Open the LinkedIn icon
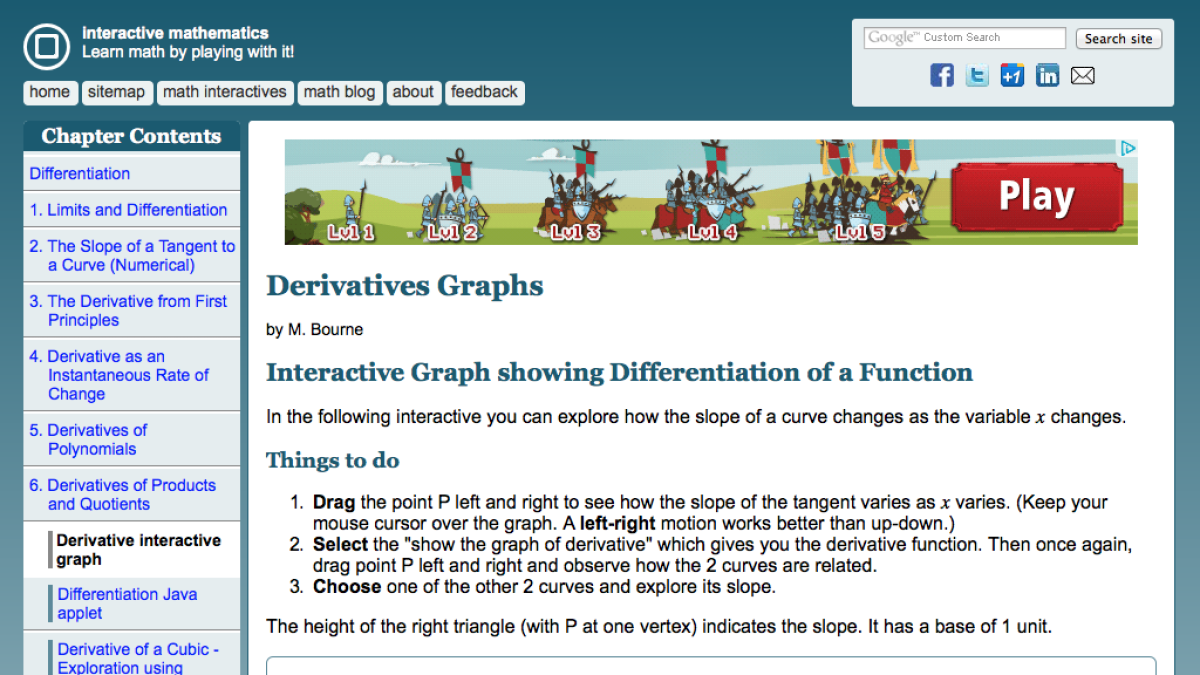This screenshot has height=675, width=1200. click(1047, 74)
